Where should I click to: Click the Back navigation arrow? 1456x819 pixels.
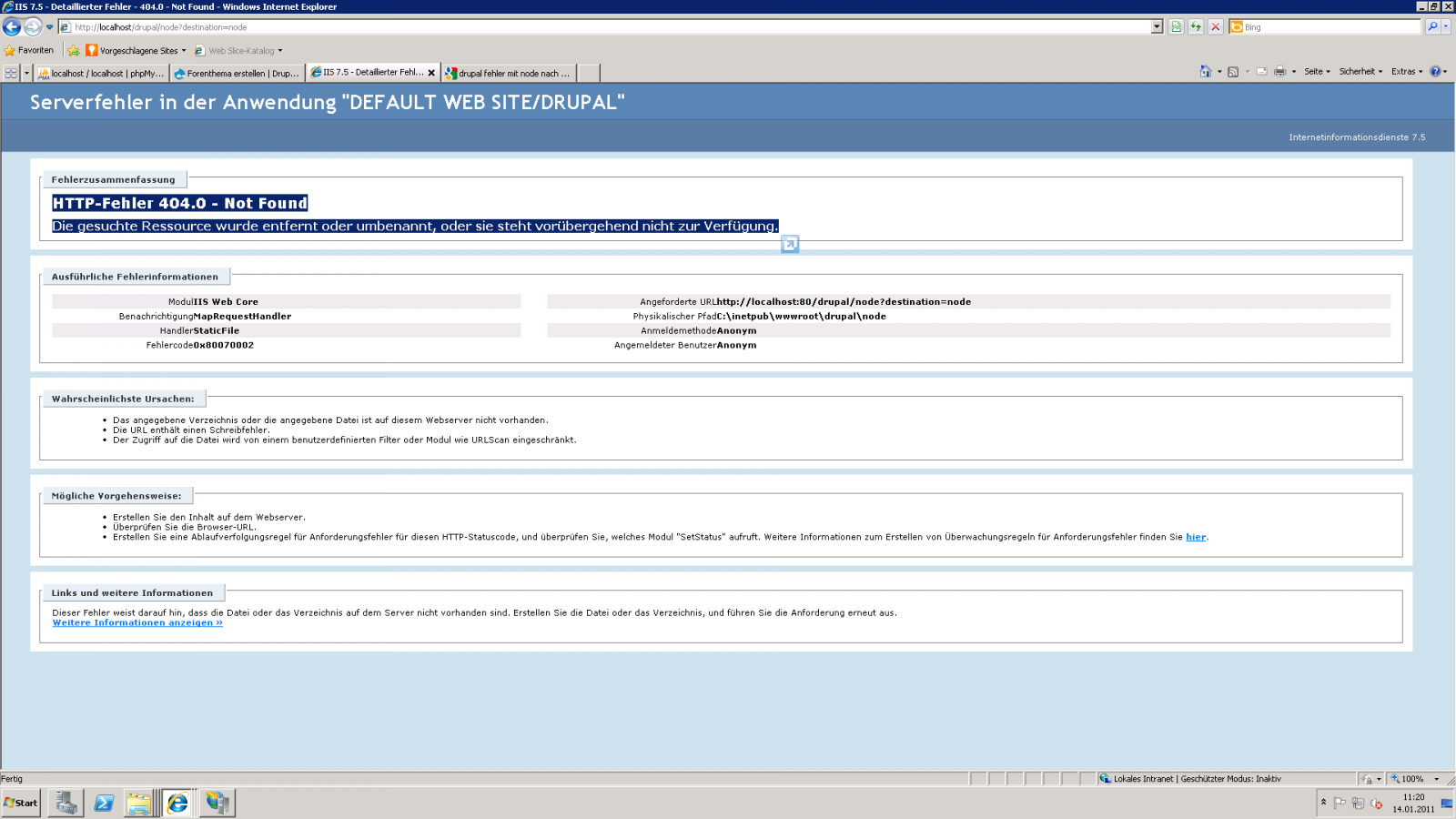click(x=12, y=27)
